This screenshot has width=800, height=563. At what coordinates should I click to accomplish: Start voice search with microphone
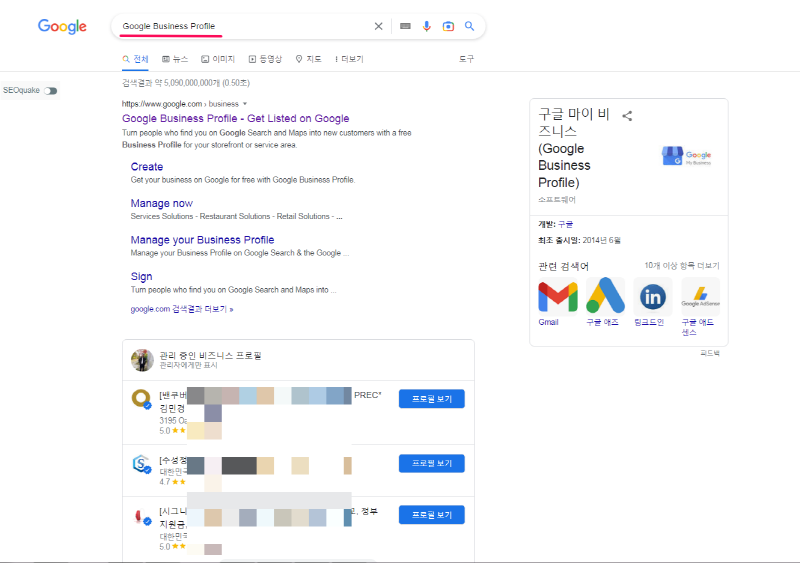(427, 26)
